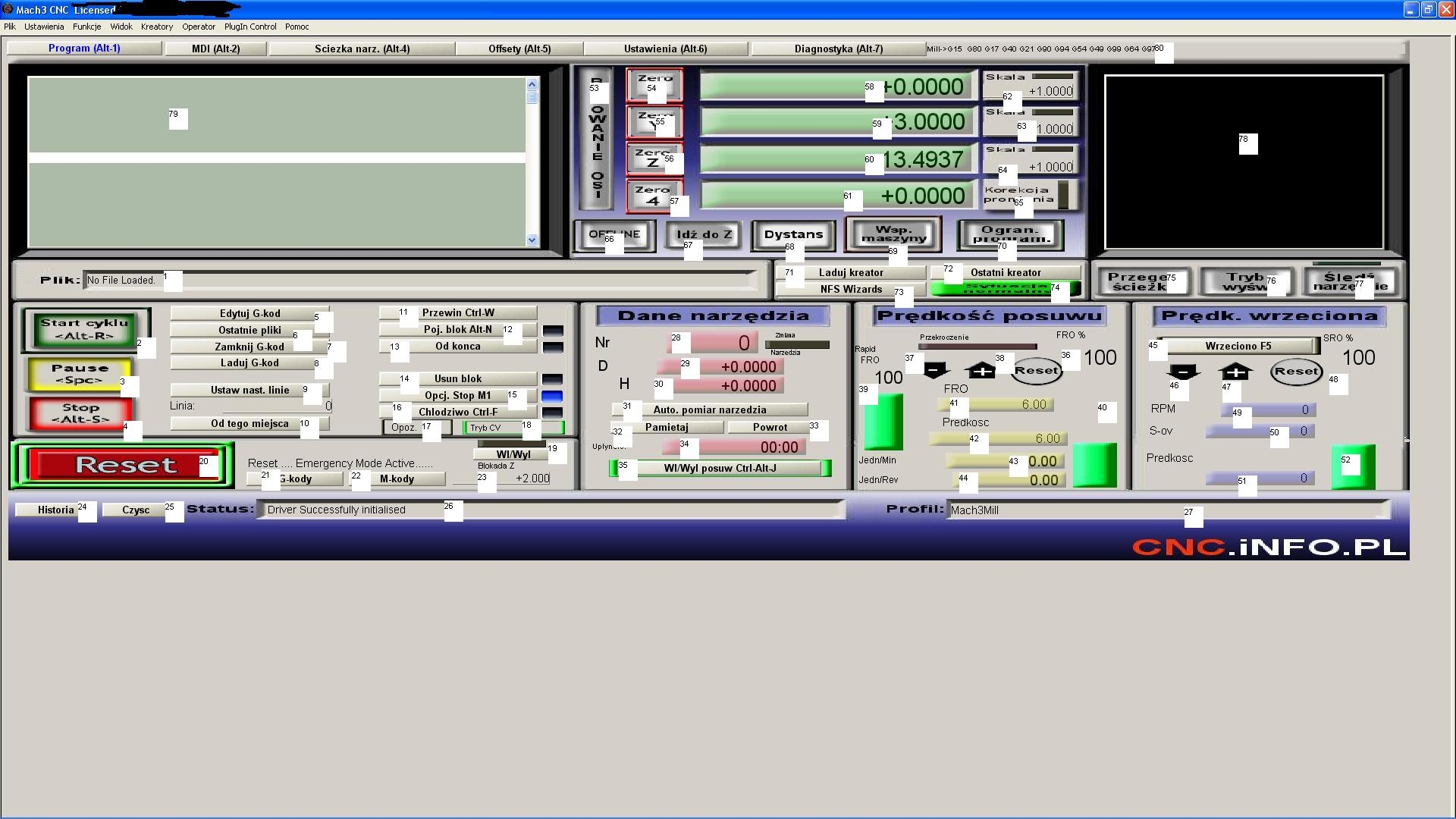This screenshot has height=819, width=1456.
Task: Stop the program using the red Stop button
Action: coord(80,413)
